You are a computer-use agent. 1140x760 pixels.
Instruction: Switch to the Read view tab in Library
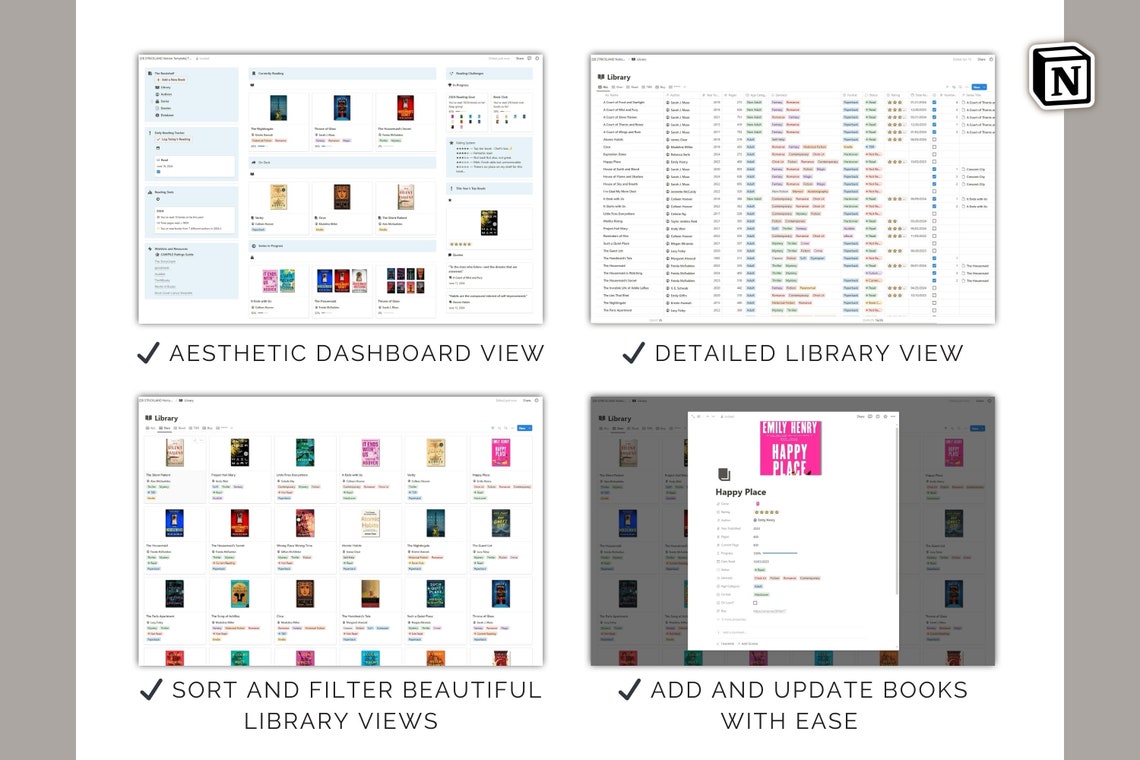(632, 86)
